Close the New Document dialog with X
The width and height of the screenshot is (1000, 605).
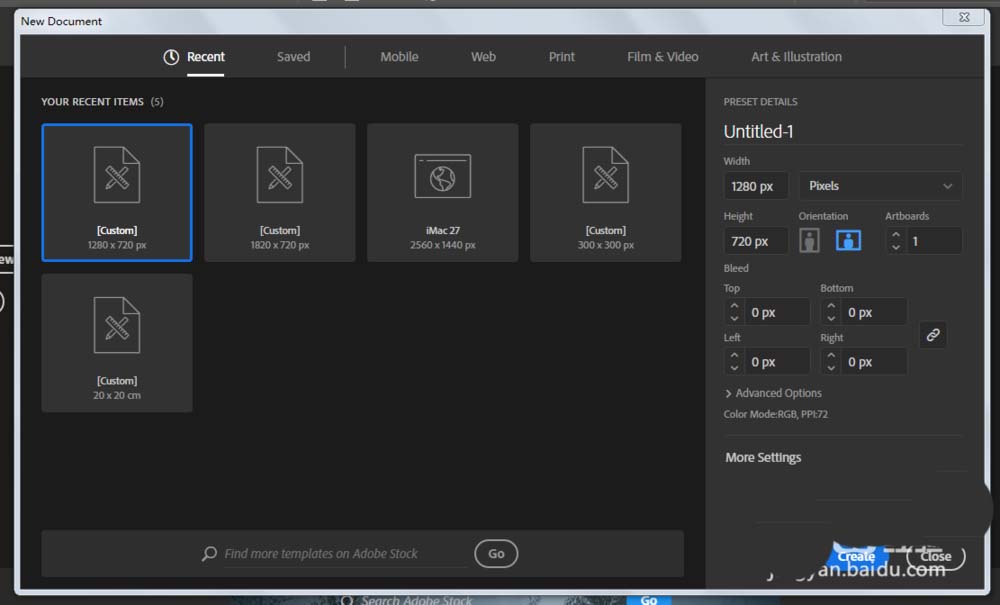[x=964, y=17]
